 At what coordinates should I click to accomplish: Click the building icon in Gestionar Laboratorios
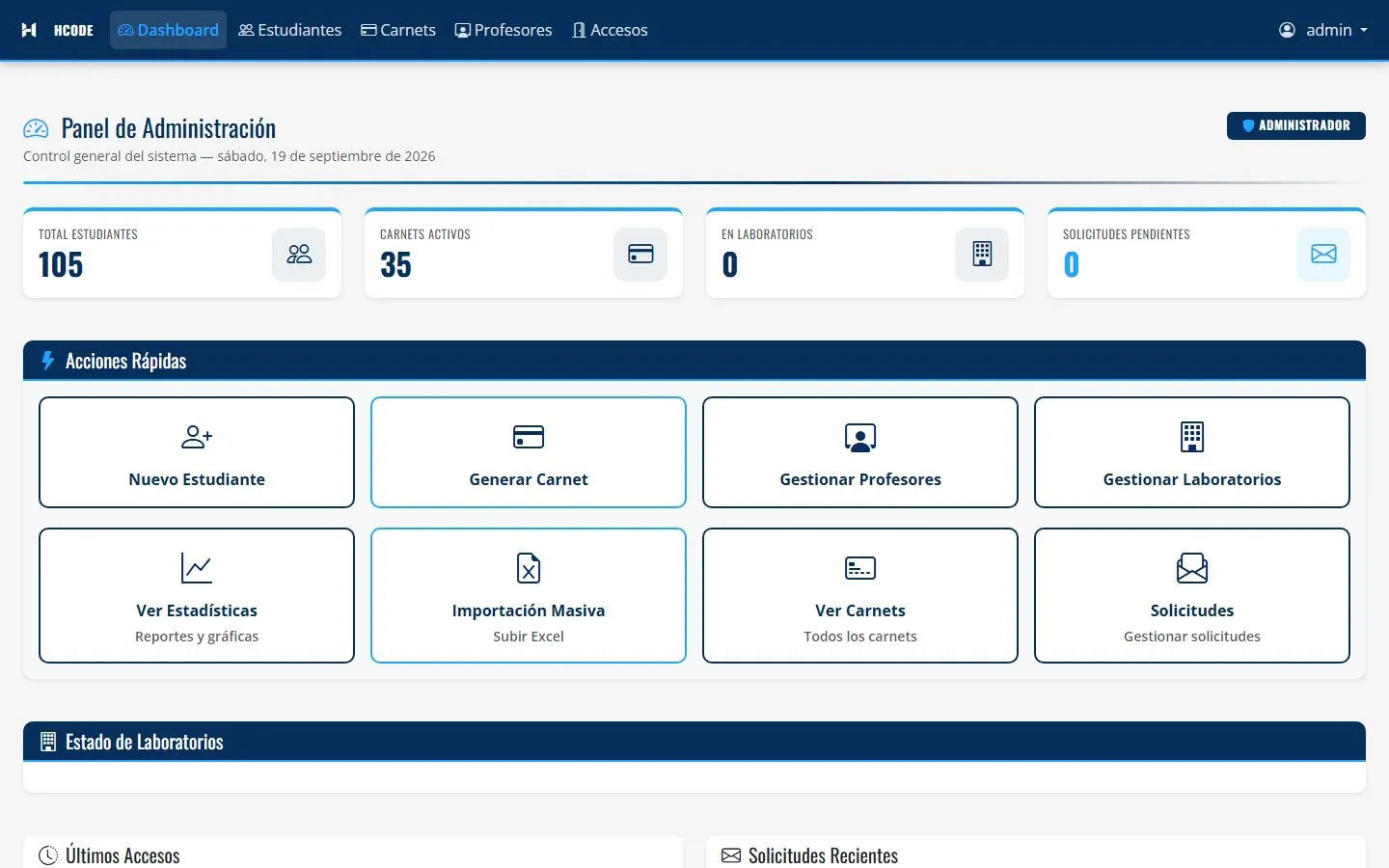1192,437
